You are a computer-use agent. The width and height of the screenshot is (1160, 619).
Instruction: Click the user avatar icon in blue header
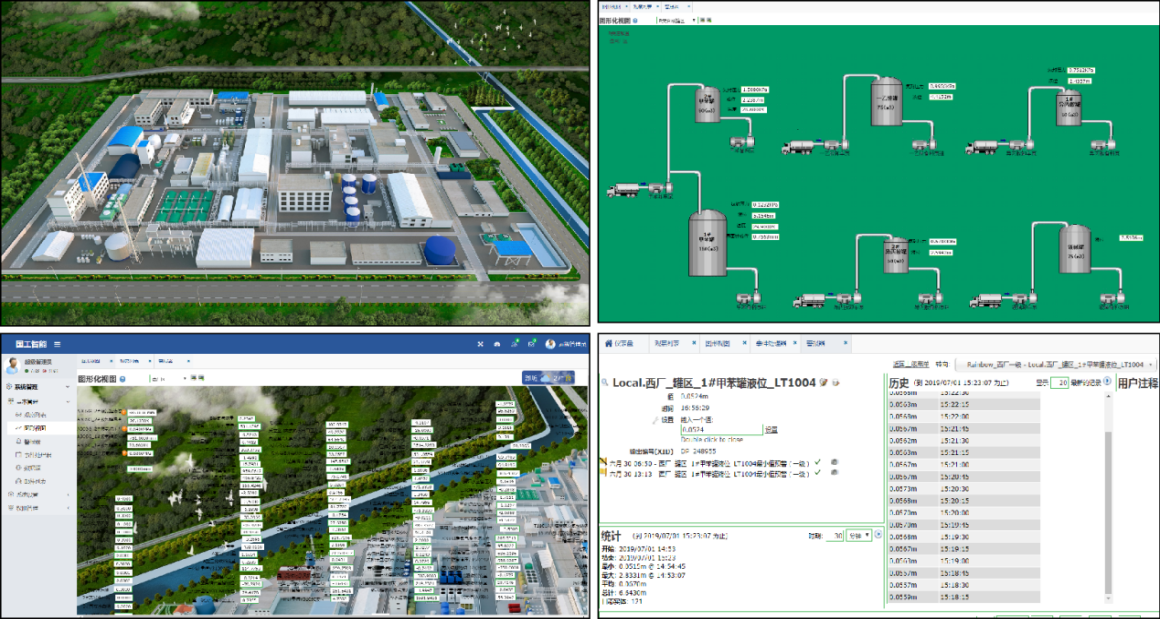tap(550, 344)
